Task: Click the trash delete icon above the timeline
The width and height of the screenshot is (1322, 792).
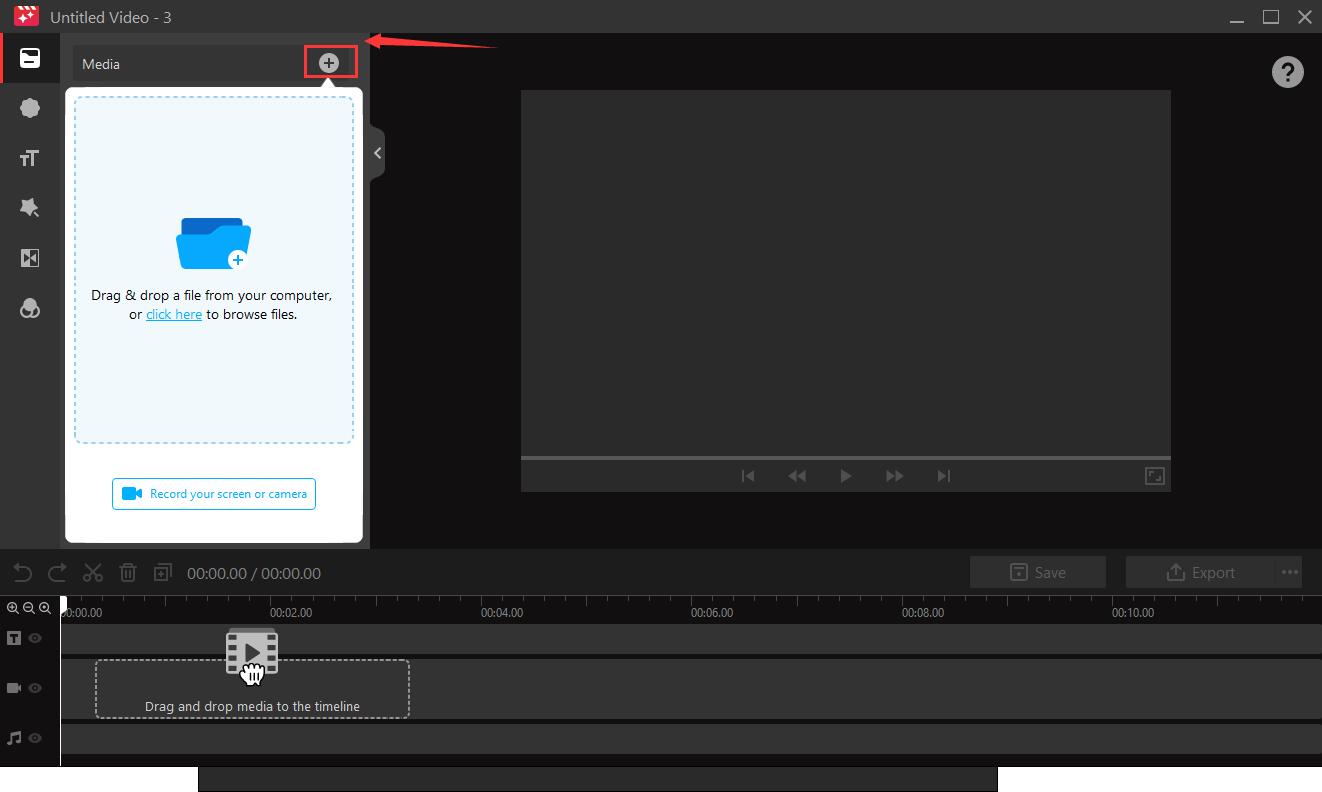Action: pos(128,572)
